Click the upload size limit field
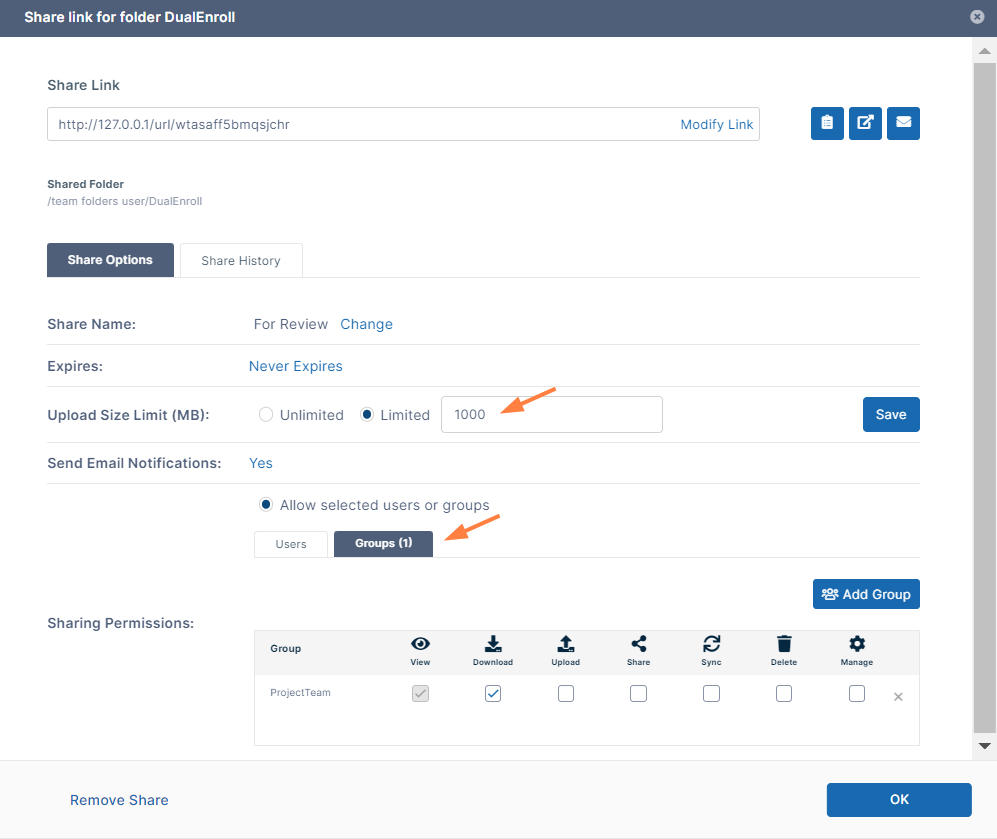The width and height of the screenshot is (997, 839). (551, 415)
